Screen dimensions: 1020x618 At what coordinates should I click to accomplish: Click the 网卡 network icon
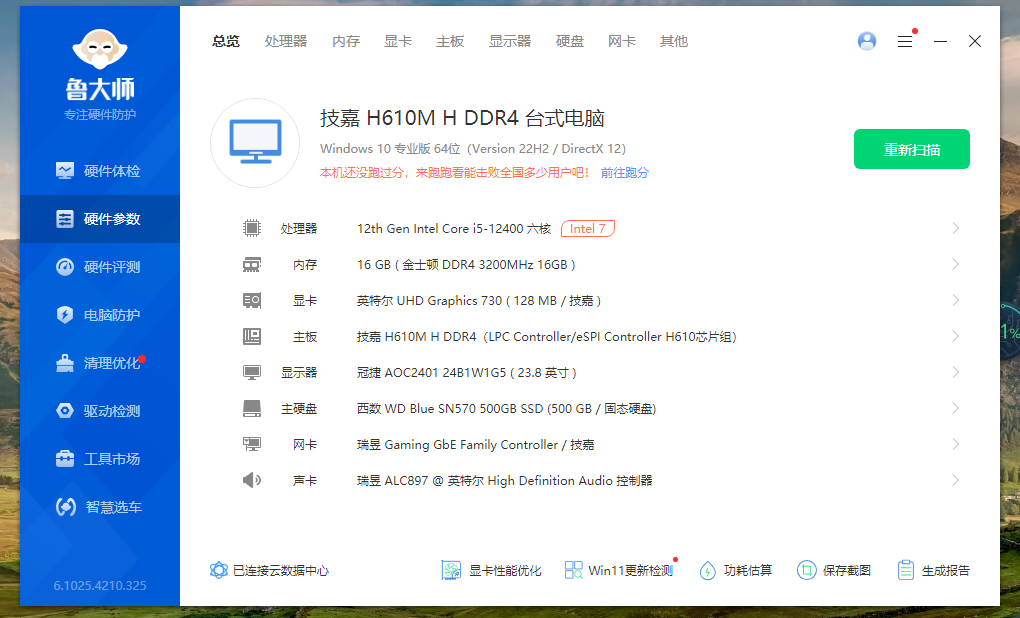252,444
